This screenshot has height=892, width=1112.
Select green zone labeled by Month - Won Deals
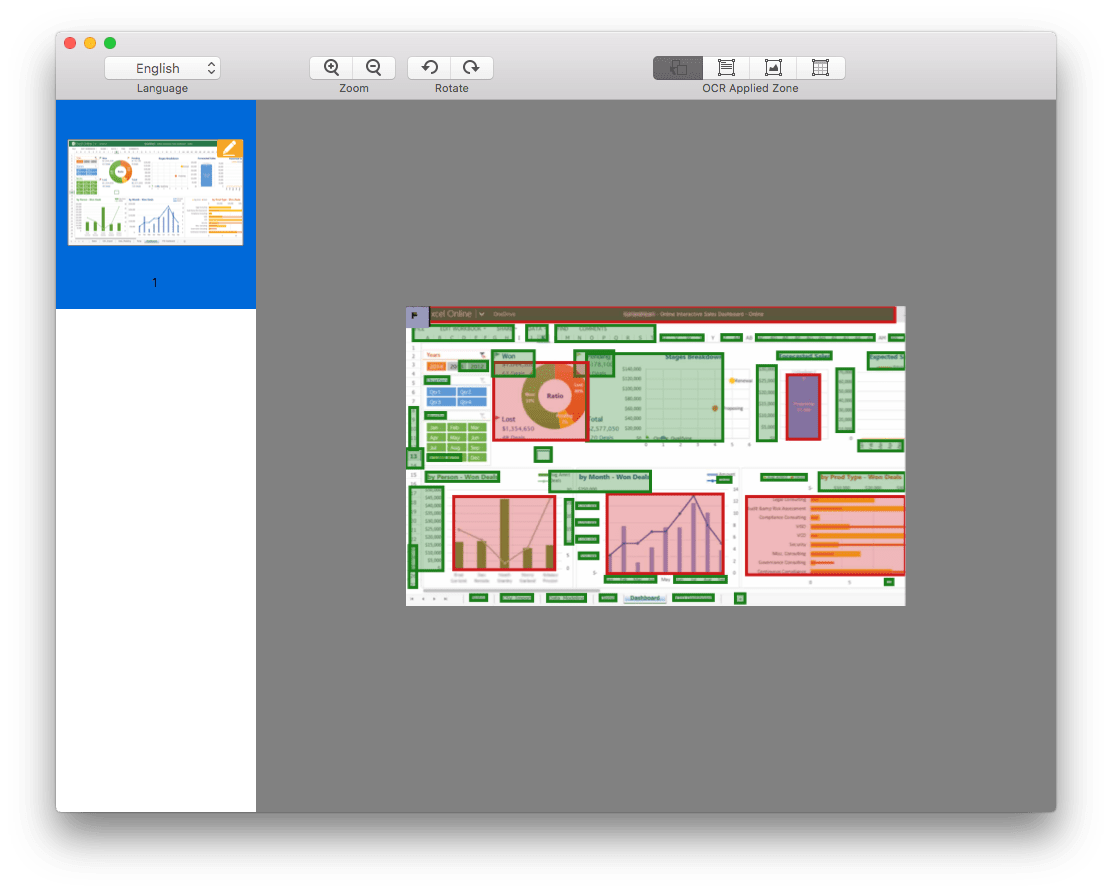click(x=600, y=481)
